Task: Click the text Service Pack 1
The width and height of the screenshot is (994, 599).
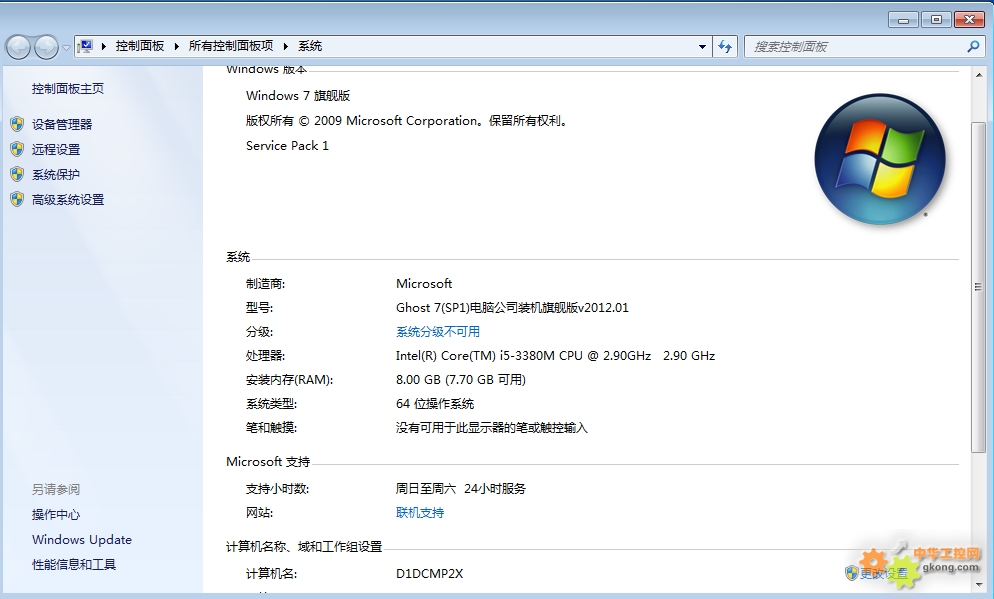Action: (287, 146)
